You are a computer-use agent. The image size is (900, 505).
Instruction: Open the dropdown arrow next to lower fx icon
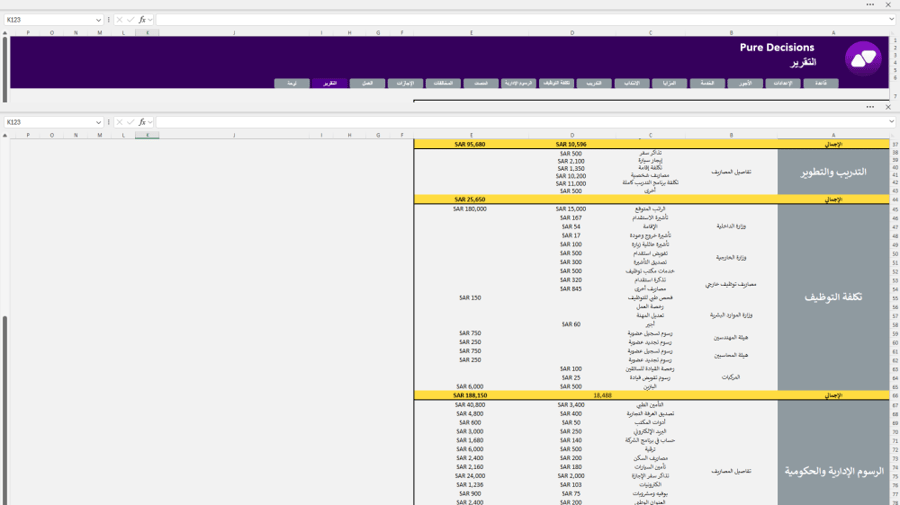click(x=150, y=123)
